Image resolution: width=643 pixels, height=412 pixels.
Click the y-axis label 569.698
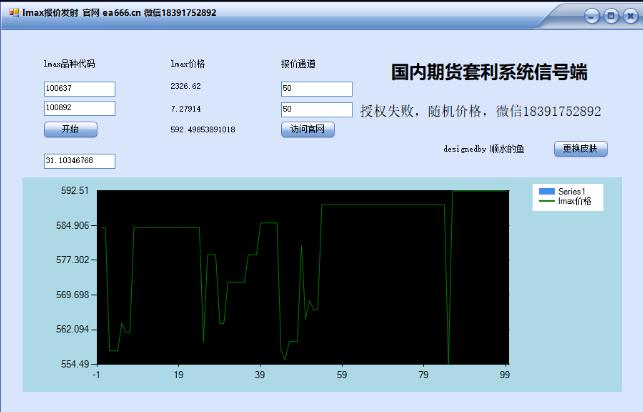tap(73, 295)
